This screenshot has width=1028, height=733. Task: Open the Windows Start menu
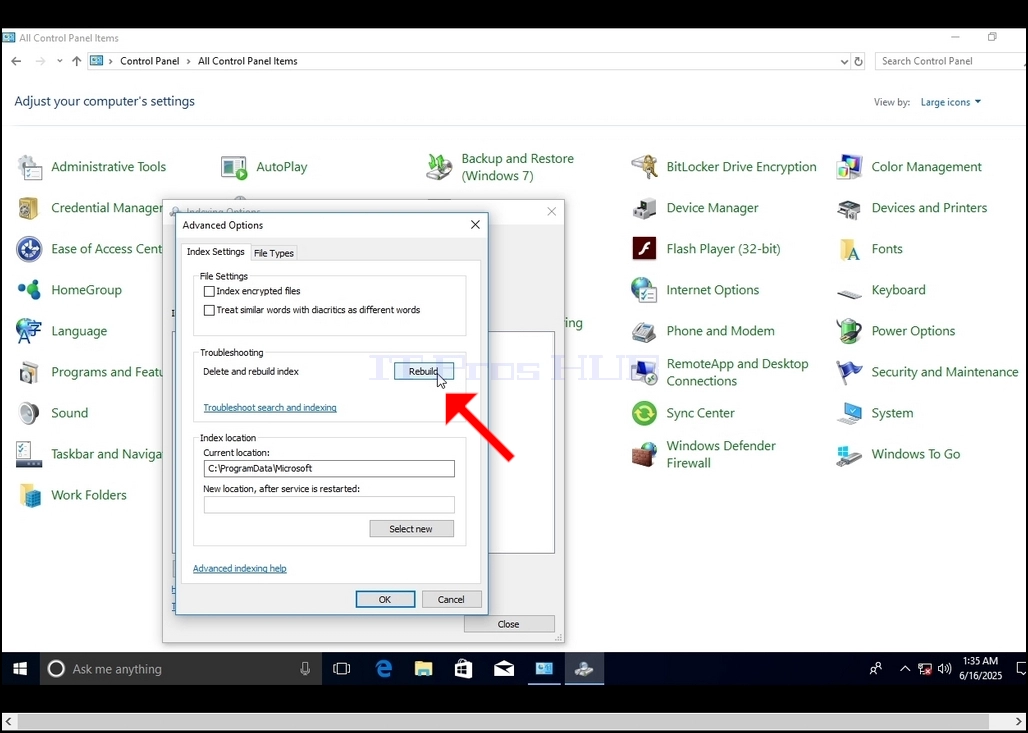pos(20,669)
